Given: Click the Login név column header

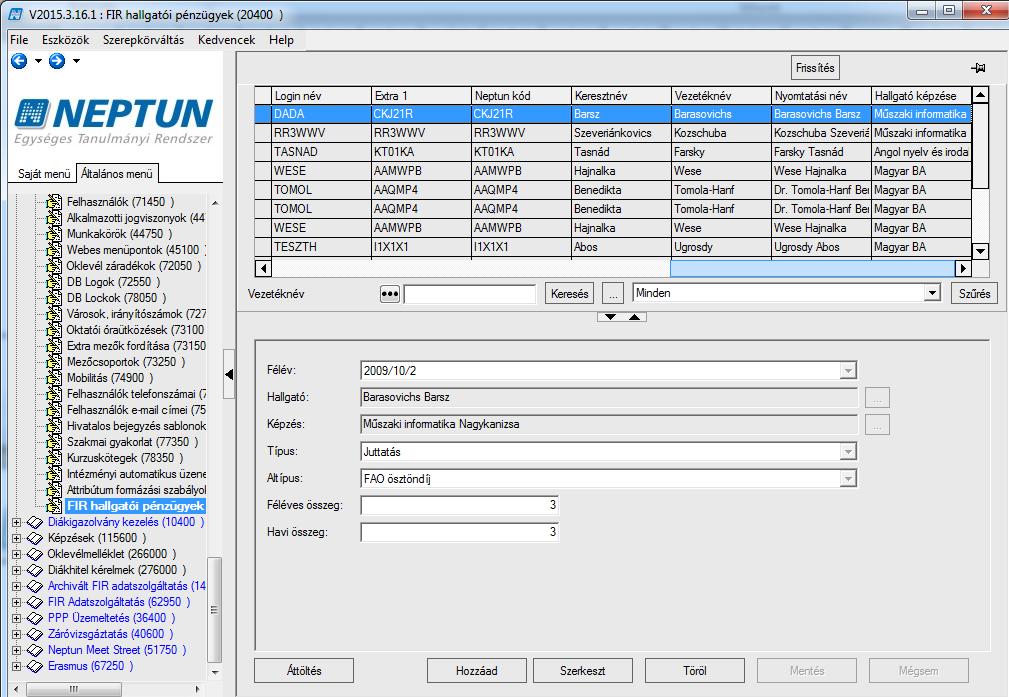Looking at the screenshot, I should point(321,96).
